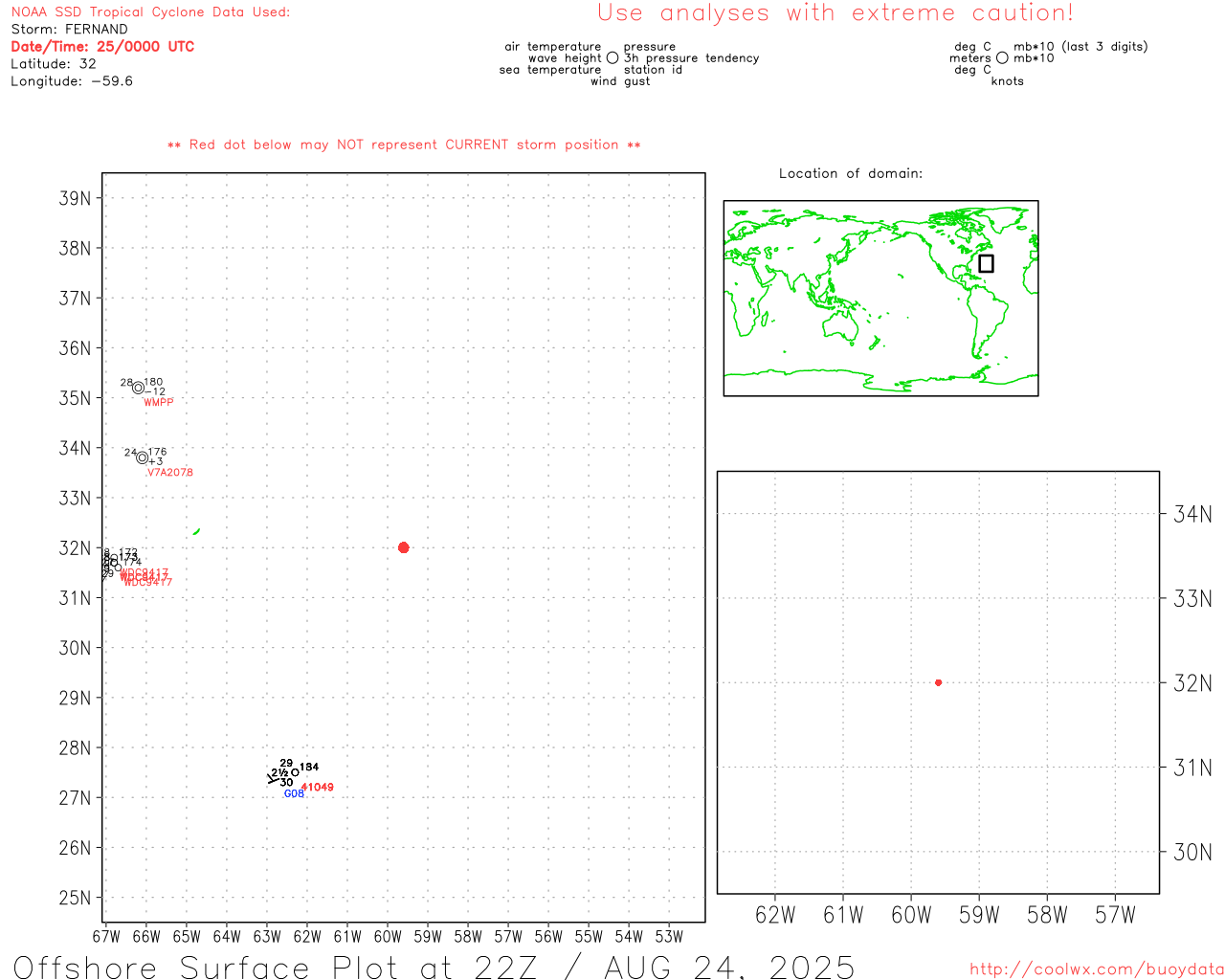
Task: Click the small green island outline on map
Action: coord(196,531)
